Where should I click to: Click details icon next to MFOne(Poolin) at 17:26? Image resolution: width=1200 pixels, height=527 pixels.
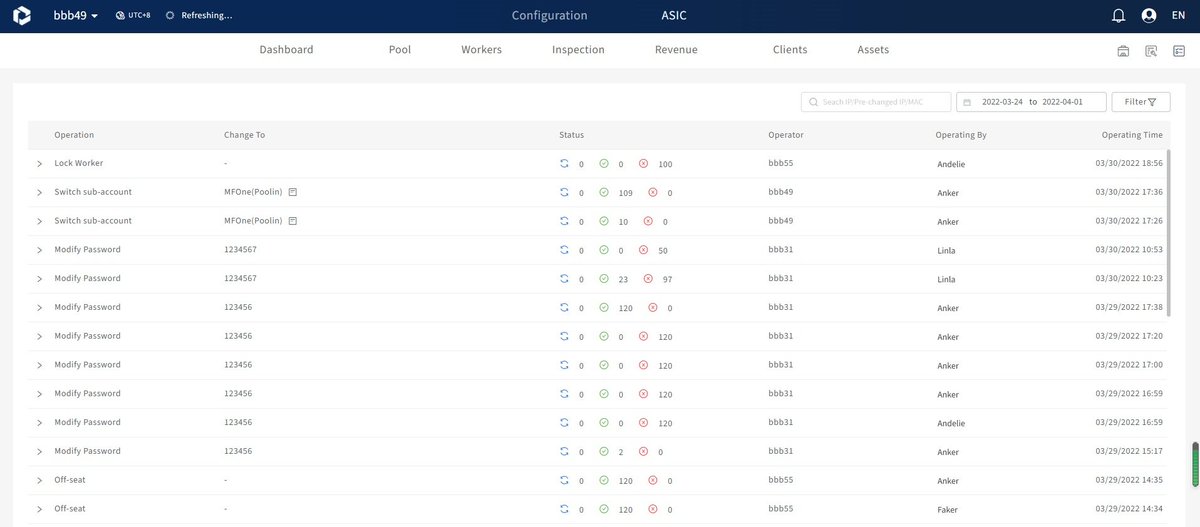[x=293, y=221]
